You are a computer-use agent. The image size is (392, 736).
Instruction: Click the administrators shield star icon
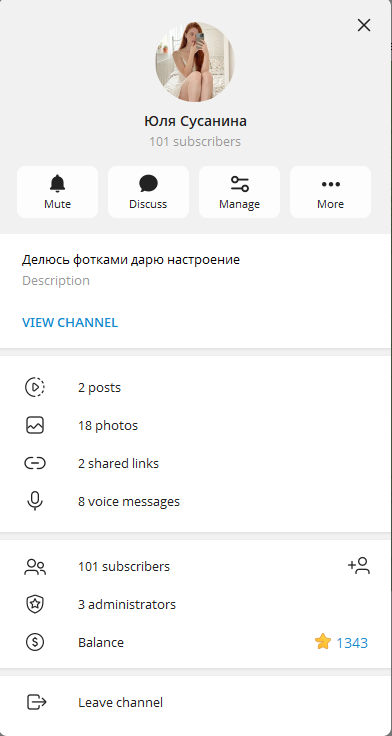tap(35, 605)
